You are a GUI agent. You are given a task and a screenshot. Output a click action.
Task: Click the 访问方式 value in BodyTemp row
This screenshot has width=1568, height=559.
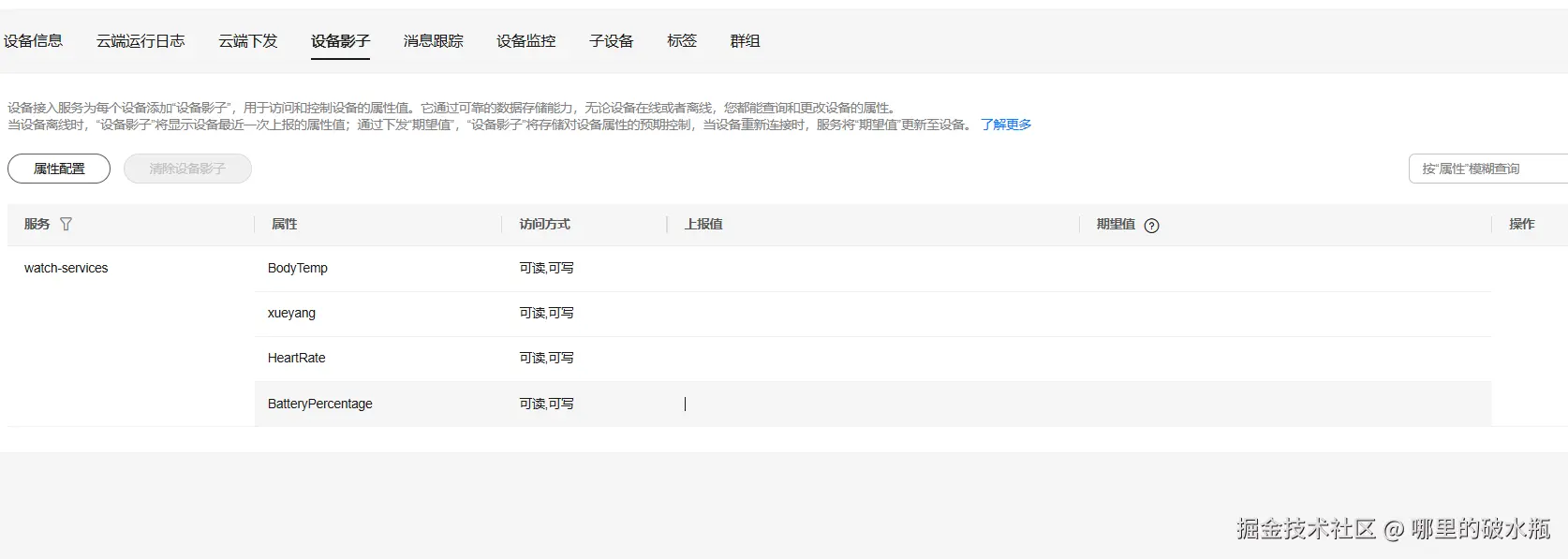(547, 268)
